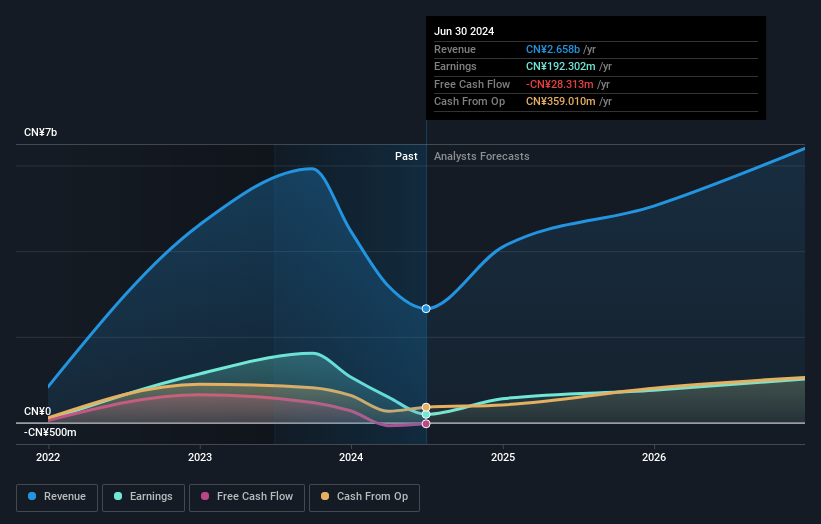Click the 2026 x-axis label
The image size is (821, 524).
click(654, 458)
